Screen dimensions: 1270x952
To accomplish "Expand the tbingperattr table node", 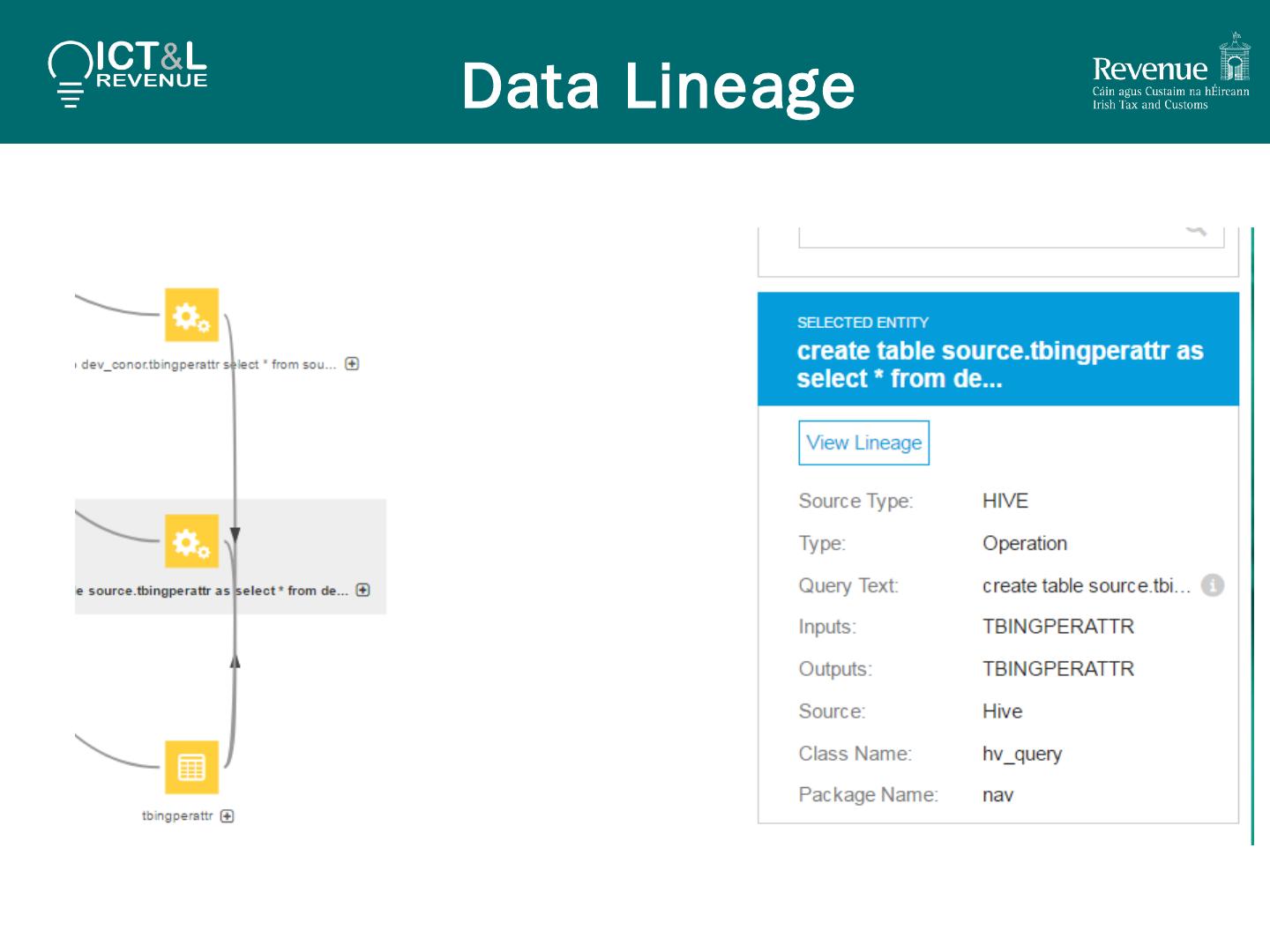I will [228, 816].
